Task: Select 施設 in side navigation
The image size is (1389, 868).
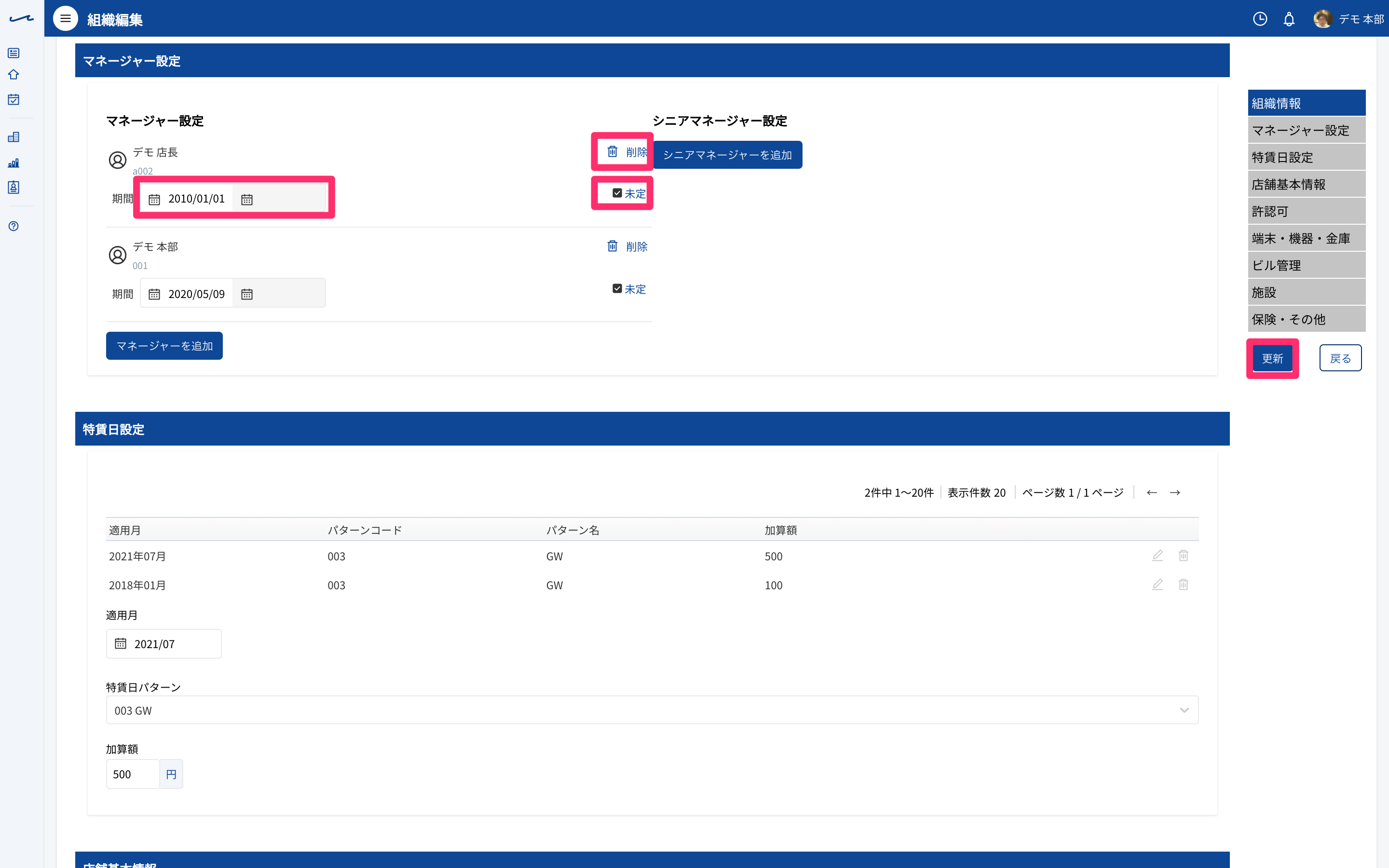Action: (x=1307, y=292)
